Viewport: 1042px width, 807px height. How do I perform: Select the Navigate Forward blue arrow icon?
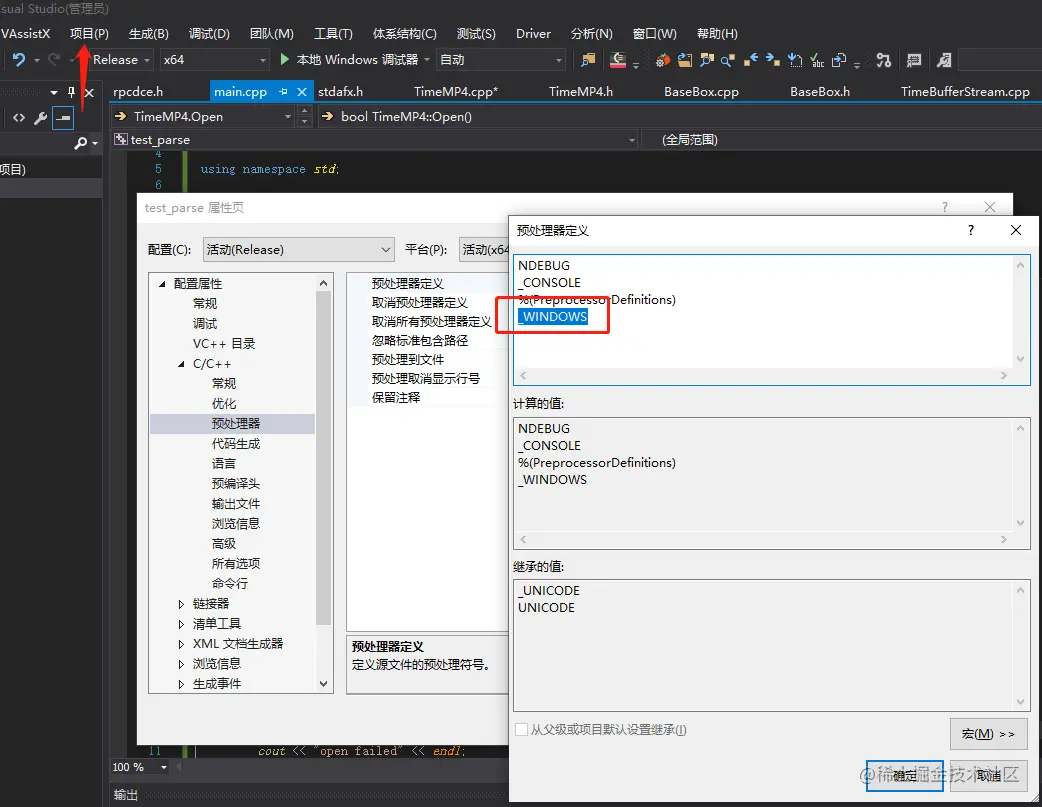click(770, 60)
